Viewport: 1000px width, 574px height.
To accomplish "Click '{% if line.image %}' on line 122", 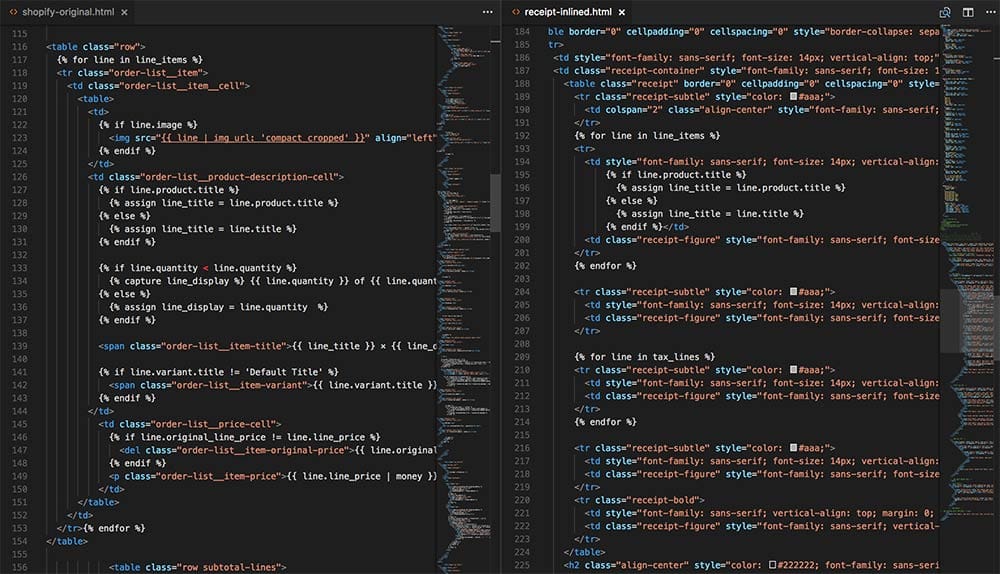I will click(x=148, y=125).
